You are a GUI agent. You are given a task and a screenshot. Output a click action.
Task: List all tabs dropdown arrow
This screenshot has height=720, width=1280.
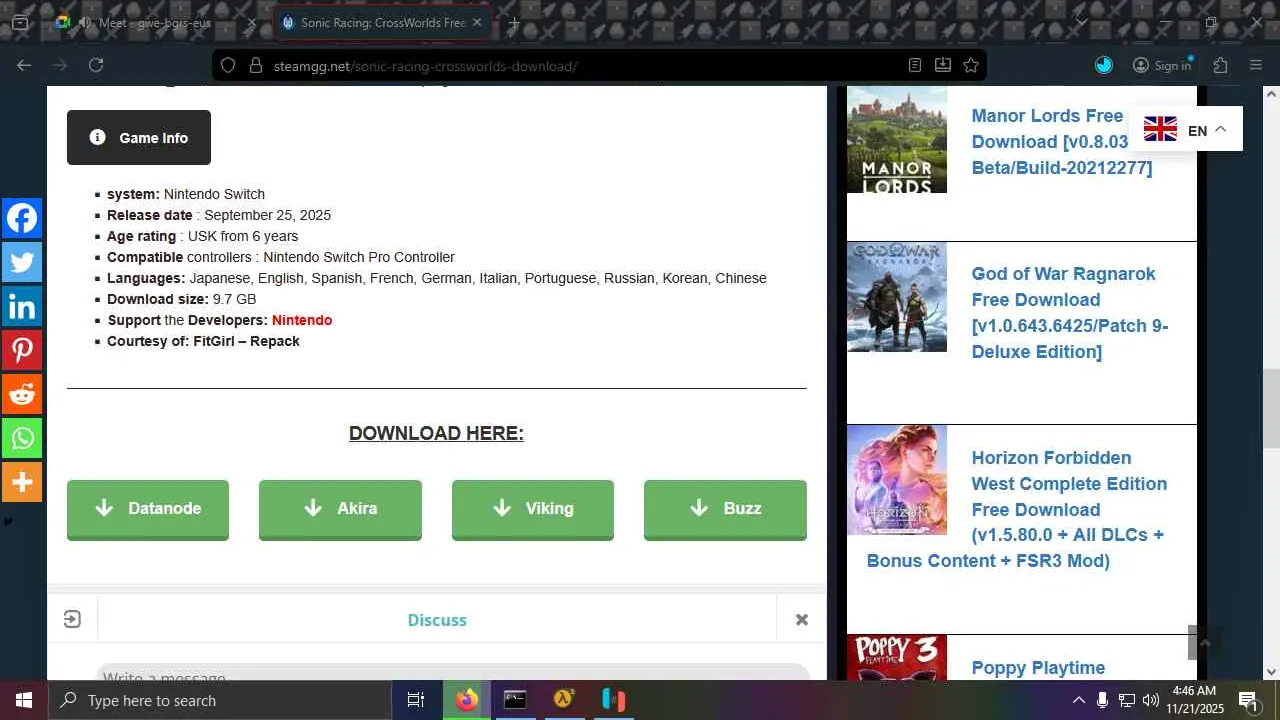click(1081, 22)
